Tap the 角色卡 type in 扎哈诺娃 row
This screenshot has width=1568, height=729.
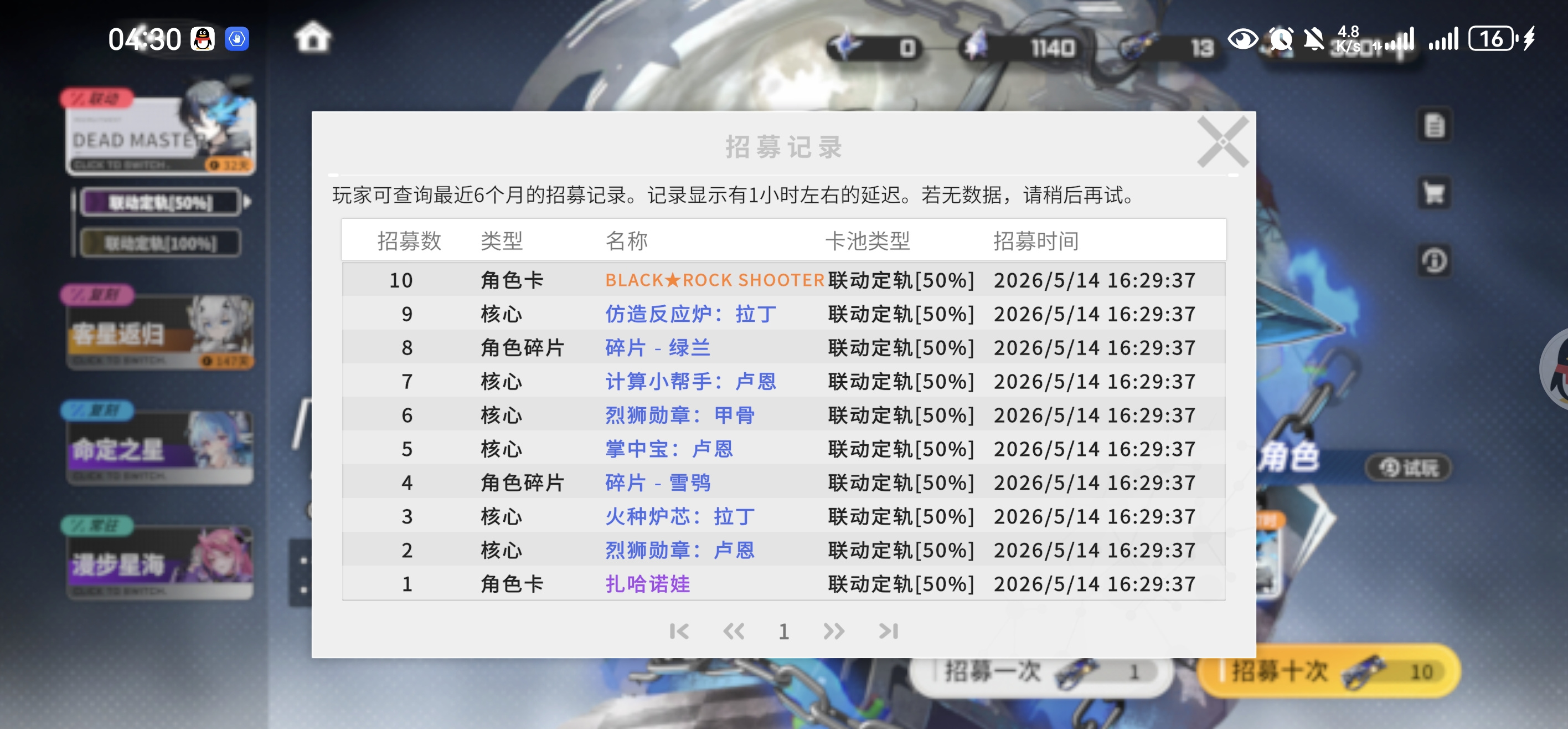[512, 584]
